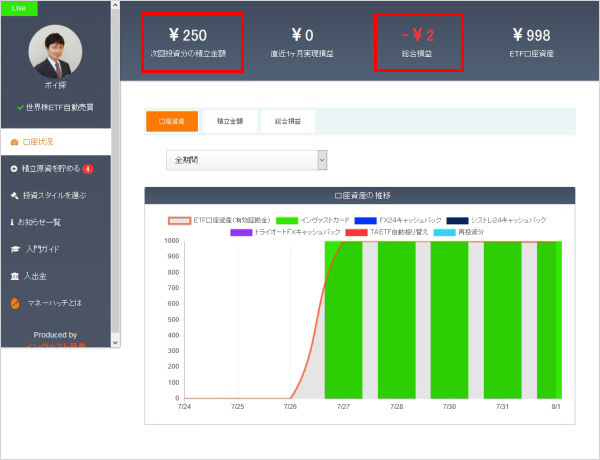Open the 入出金 menu item
Image resolution: width=600 pixels, height=460 pixels.
56,276
